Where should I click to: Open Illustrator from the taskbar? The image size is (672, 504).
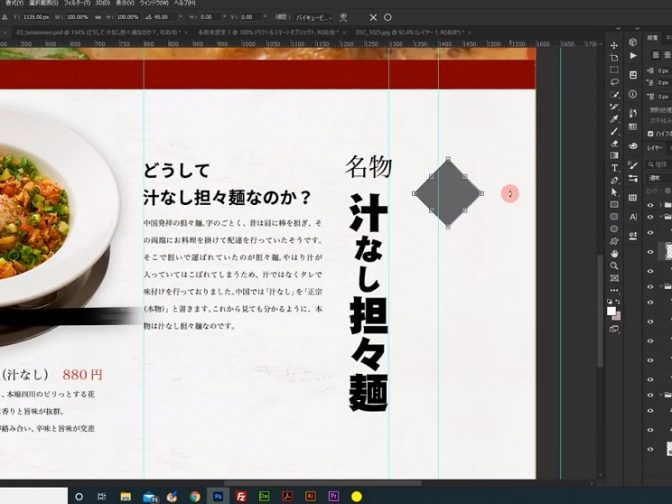tap(310, 496)
